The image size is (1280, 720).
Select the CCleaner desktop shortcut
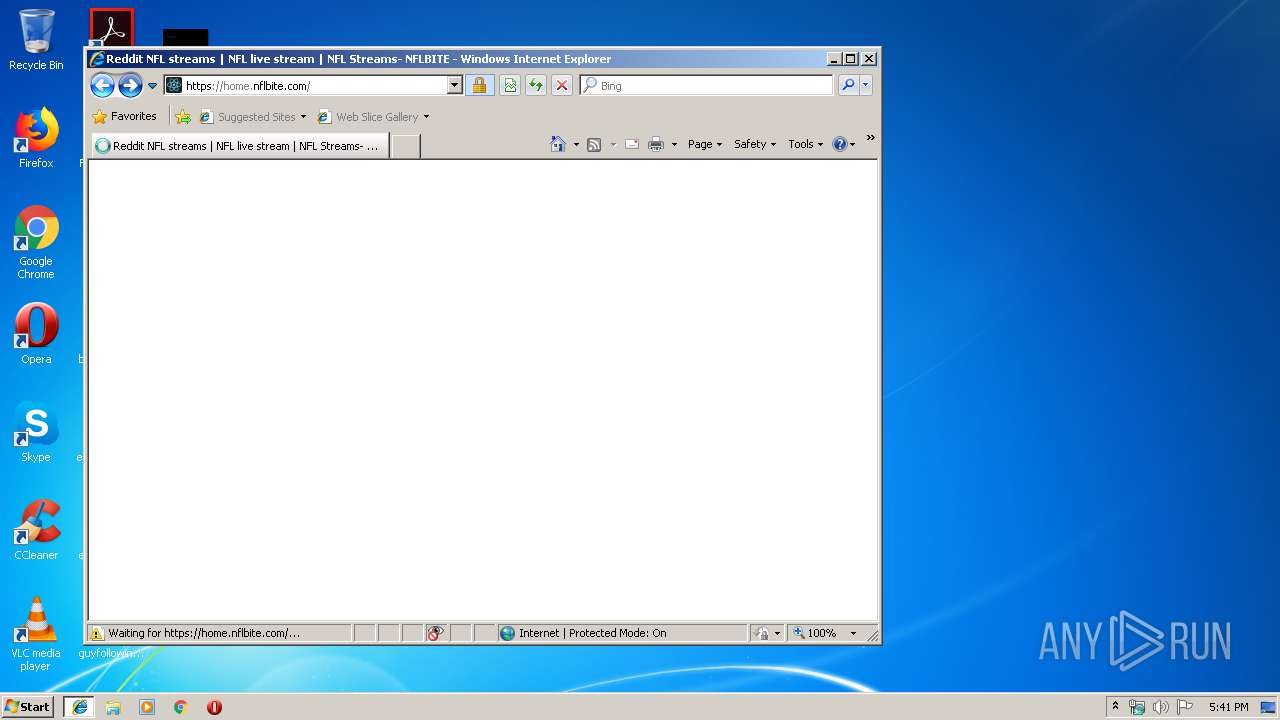(x=36, y=530)
